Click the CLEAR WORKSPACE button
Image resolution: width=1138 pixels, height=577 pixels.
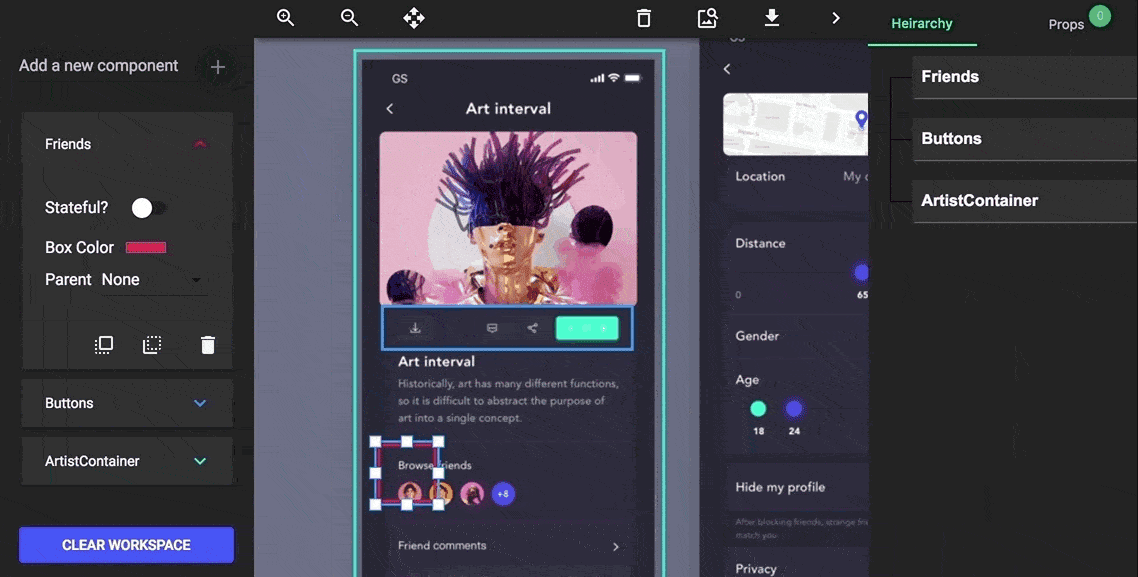click(x=126, y=544)
